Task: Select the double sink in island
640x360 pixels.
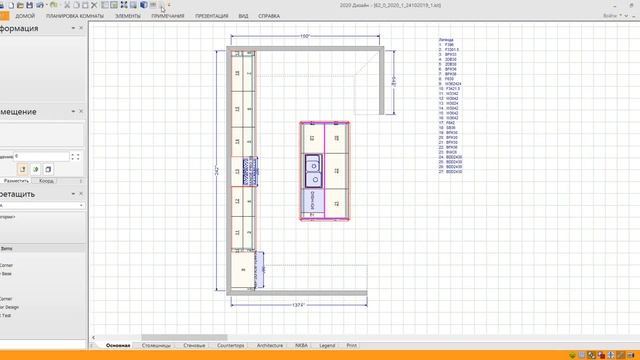Action: [313, 171]
